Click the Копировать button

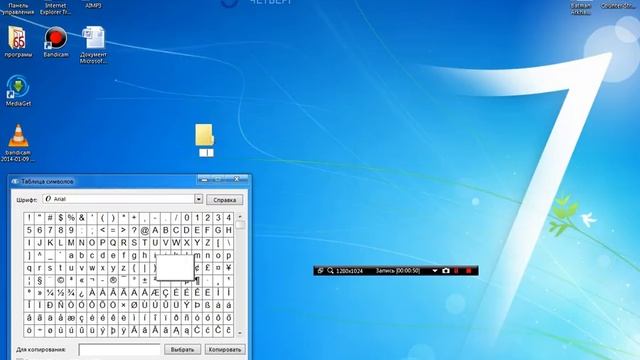pos(224,349)
